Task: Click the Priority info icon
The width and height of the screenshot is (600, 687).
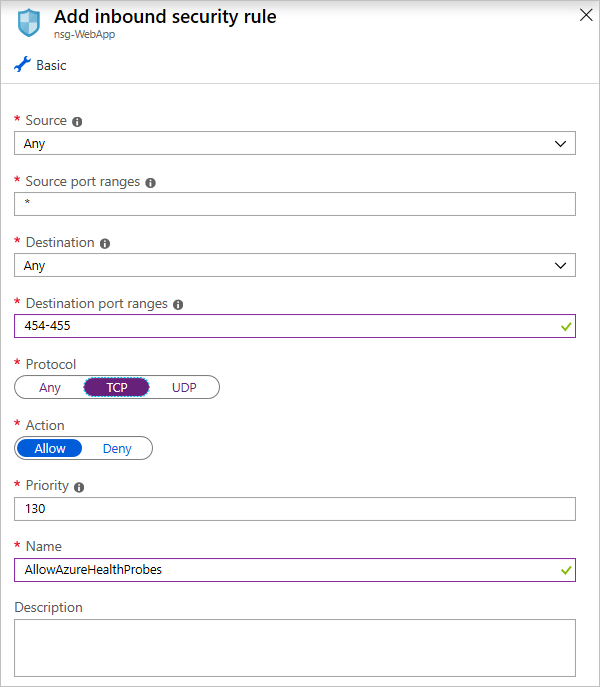Action: pos(79,487)
